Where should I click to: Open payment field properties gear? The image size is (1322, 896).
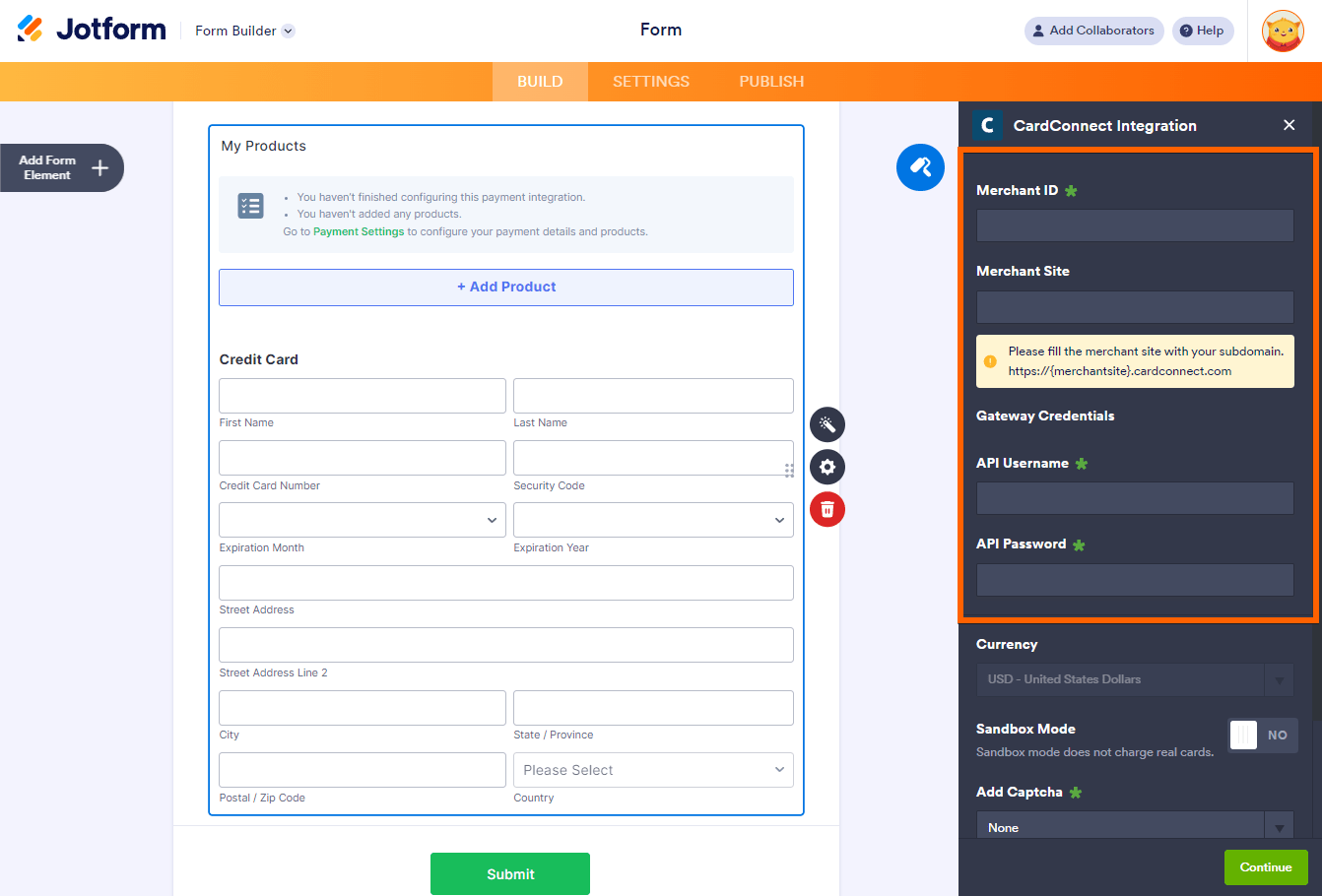pyautogui.click(x=827, y=467)
